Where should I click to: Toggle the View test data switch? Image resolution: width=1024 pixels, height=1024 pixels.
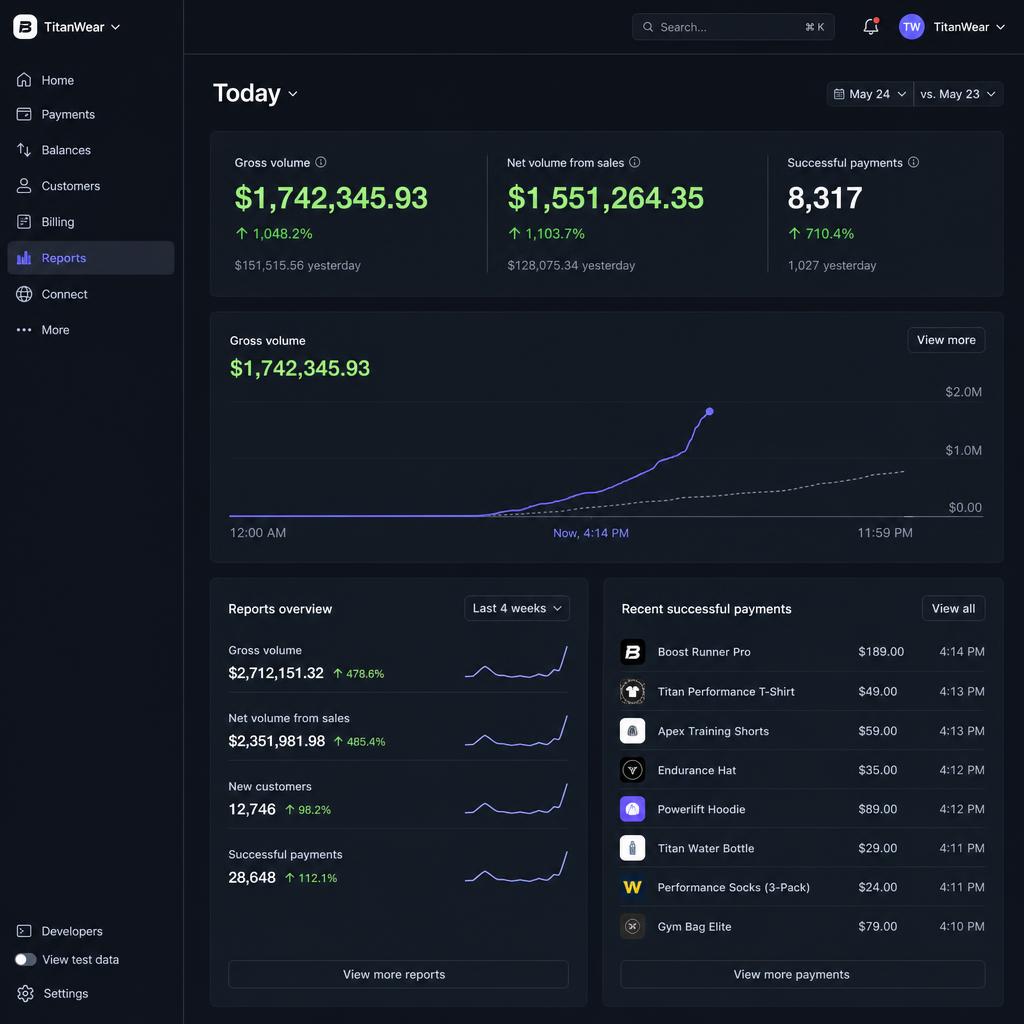point(25,959)
